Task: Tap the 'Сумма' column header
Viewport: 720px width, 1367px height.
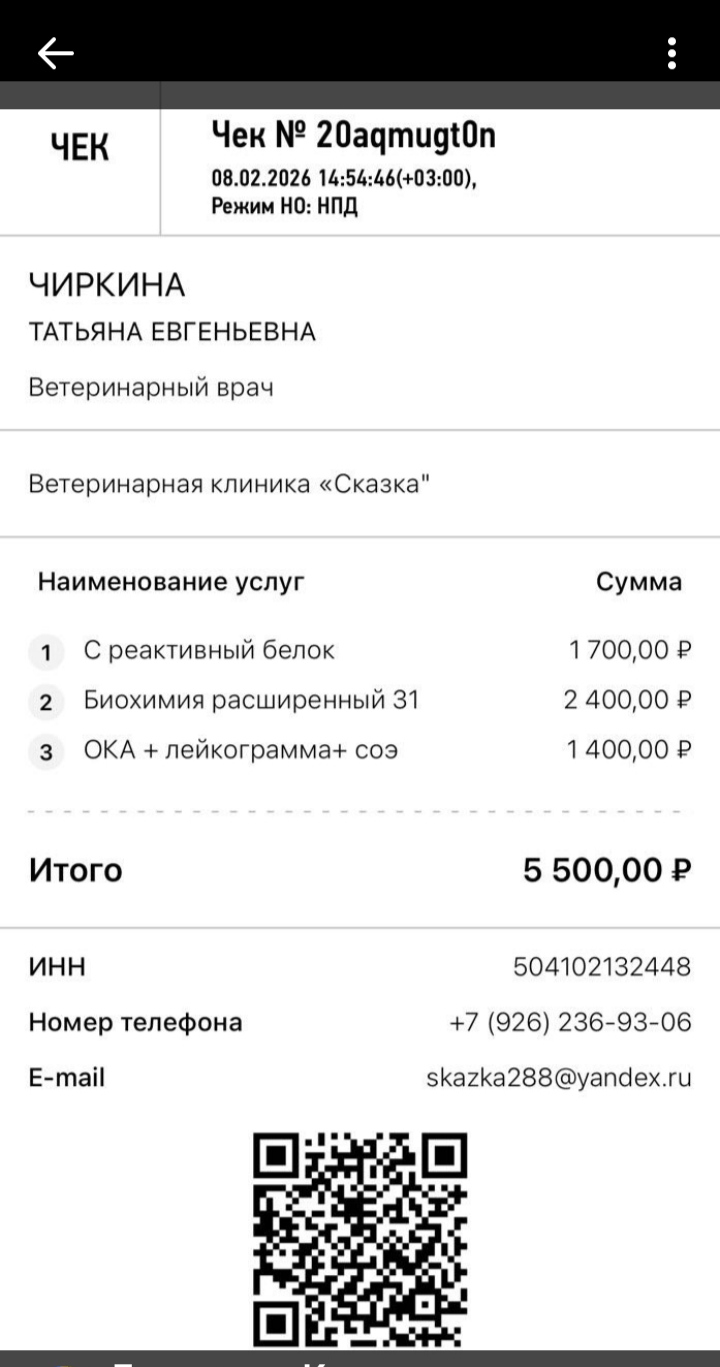Action: [x=638, y=582]
